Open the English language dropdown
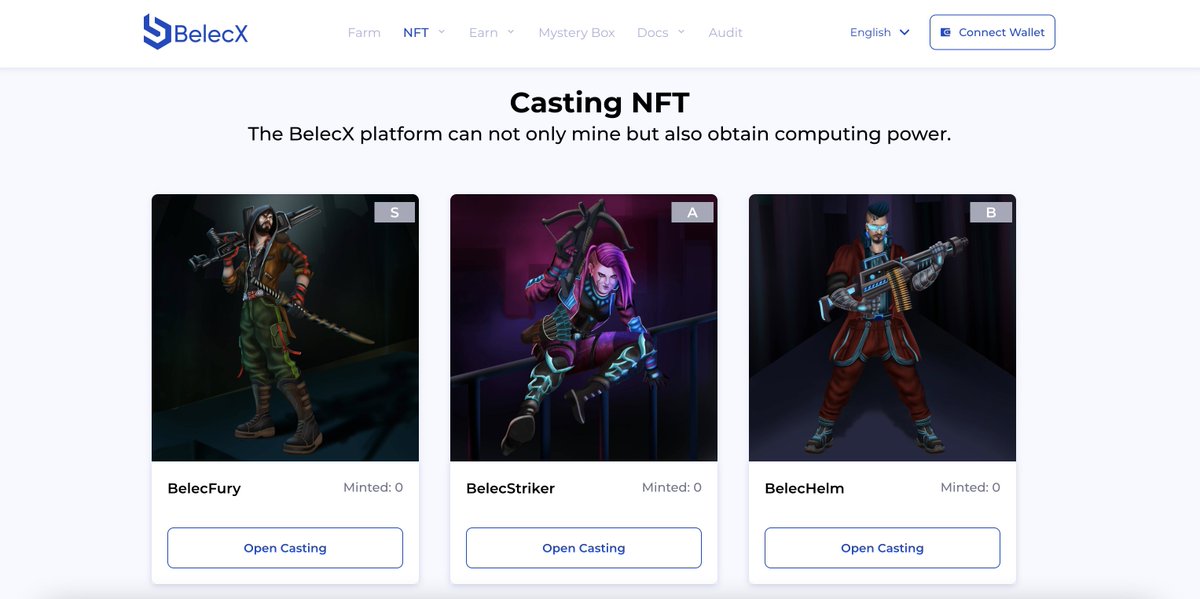This screenshot has height=599, width=1200. [880, 32]
